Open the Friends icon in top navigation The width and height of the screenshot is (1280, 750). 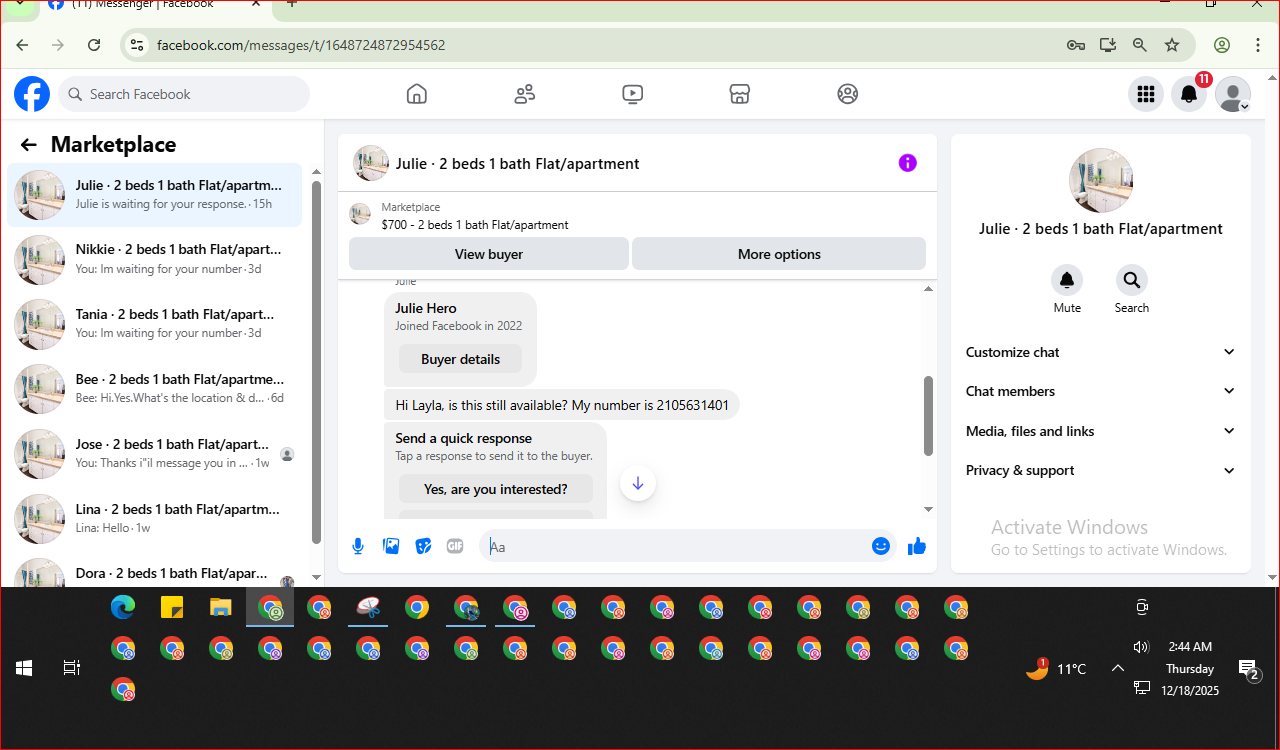525,94
